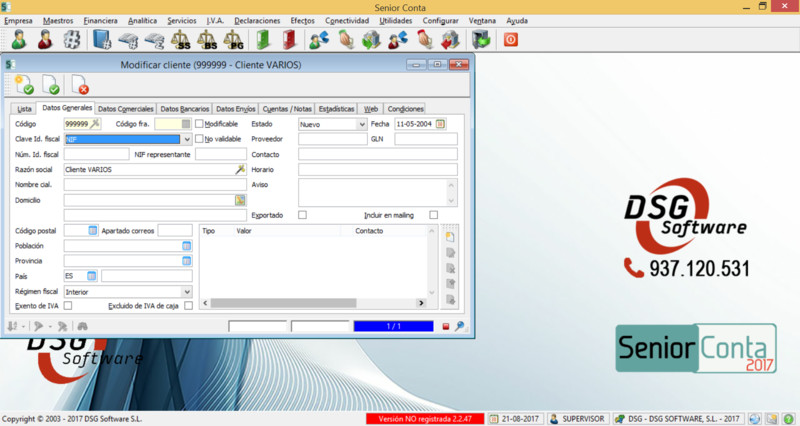This screenshot has height=426, width=800.
Task: Switch to the Cuentas / Notas tab
Action: click(x=287, y=109)
